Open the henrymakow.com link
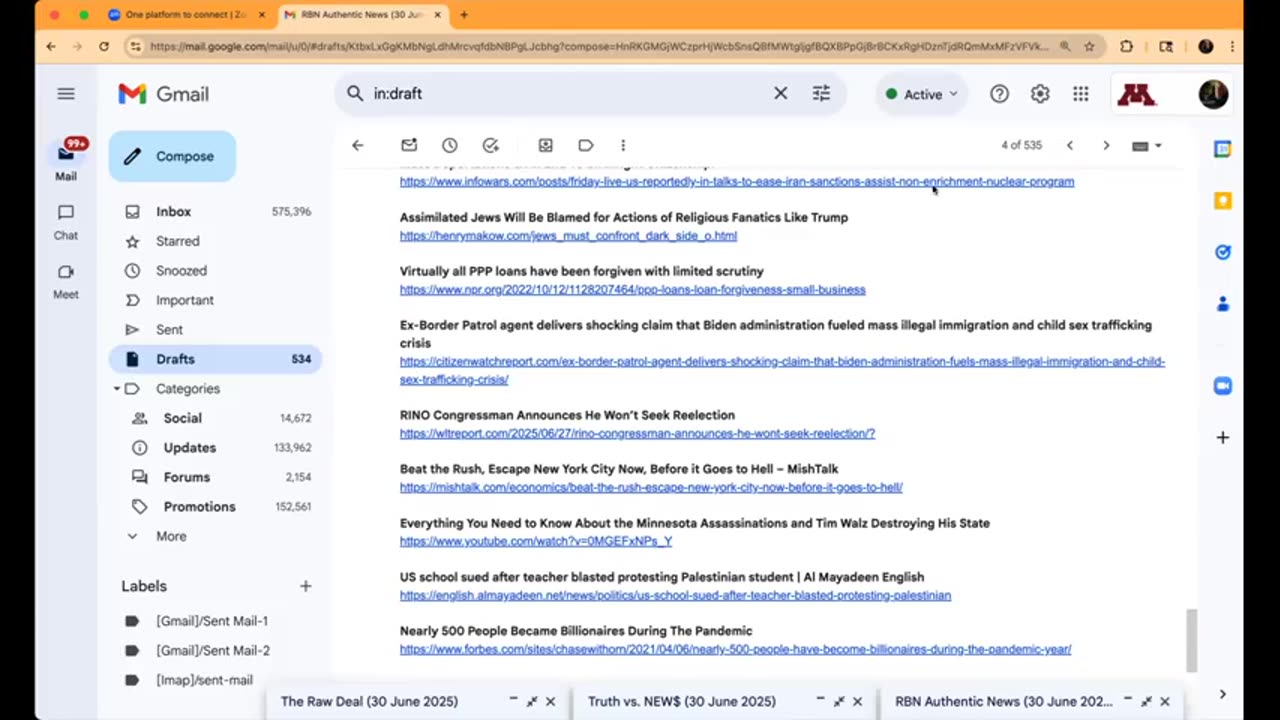Image resolution: width=1280 pixels, height=720 pixels. (x=568, y=236)
